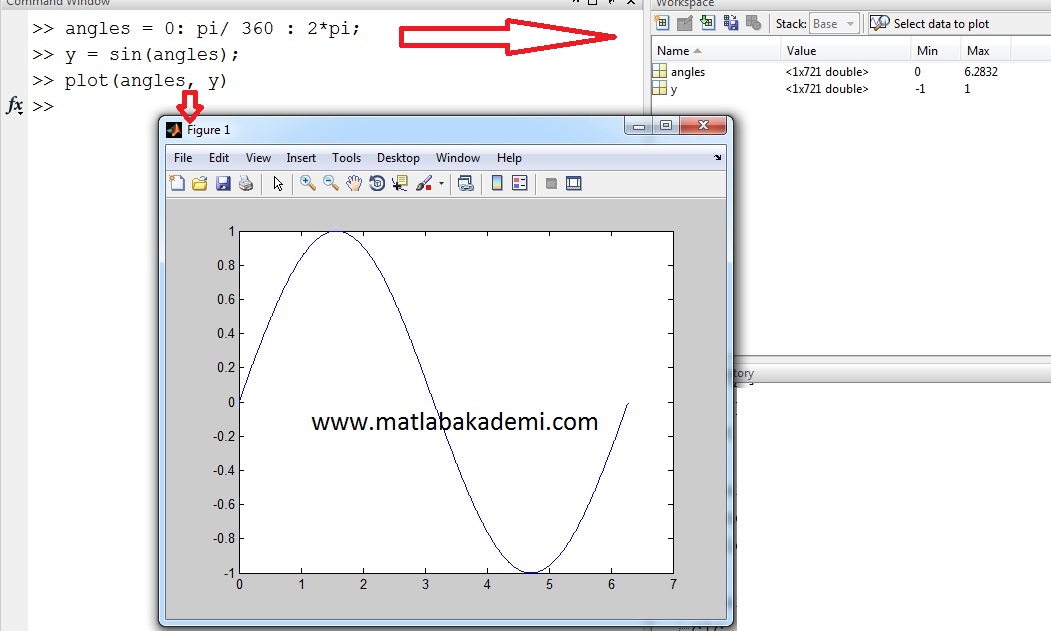Viewport: 1051px width, 631px height.
Task: Open brush color dropdown arrow
Action: pos(441,183)
